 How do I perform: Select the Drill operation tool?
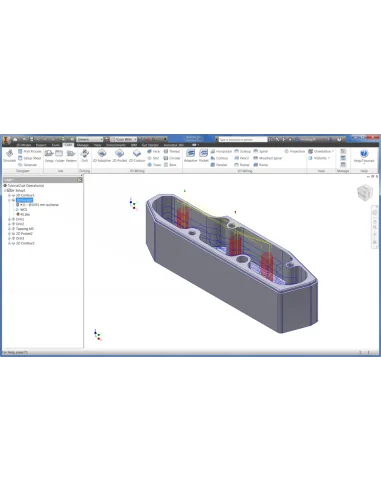coord(85,156)
